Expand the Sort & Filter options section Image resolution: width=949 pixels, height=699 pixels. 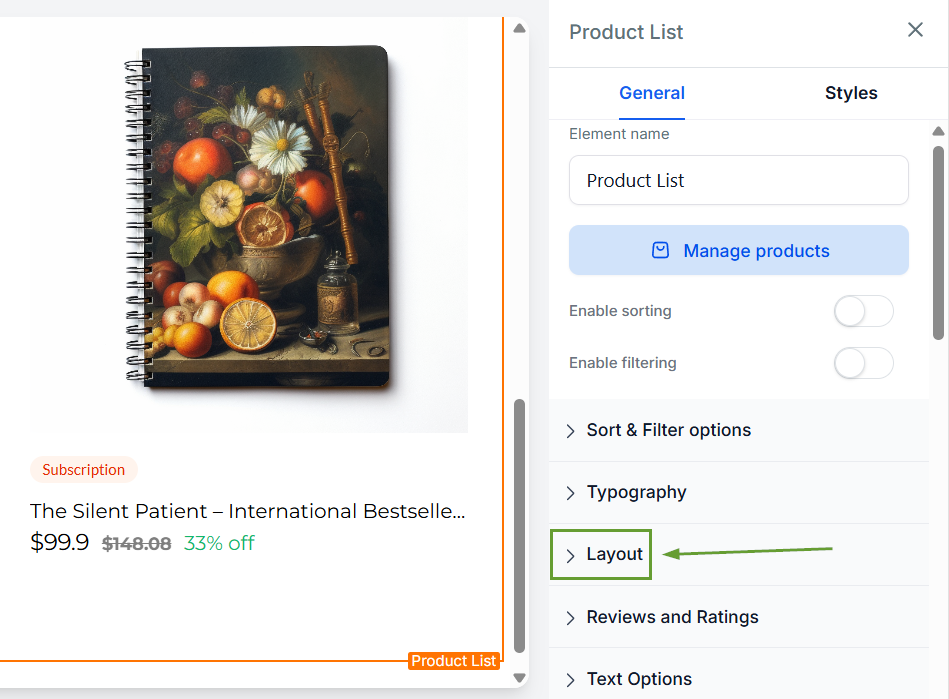click(x=668, y=431)
